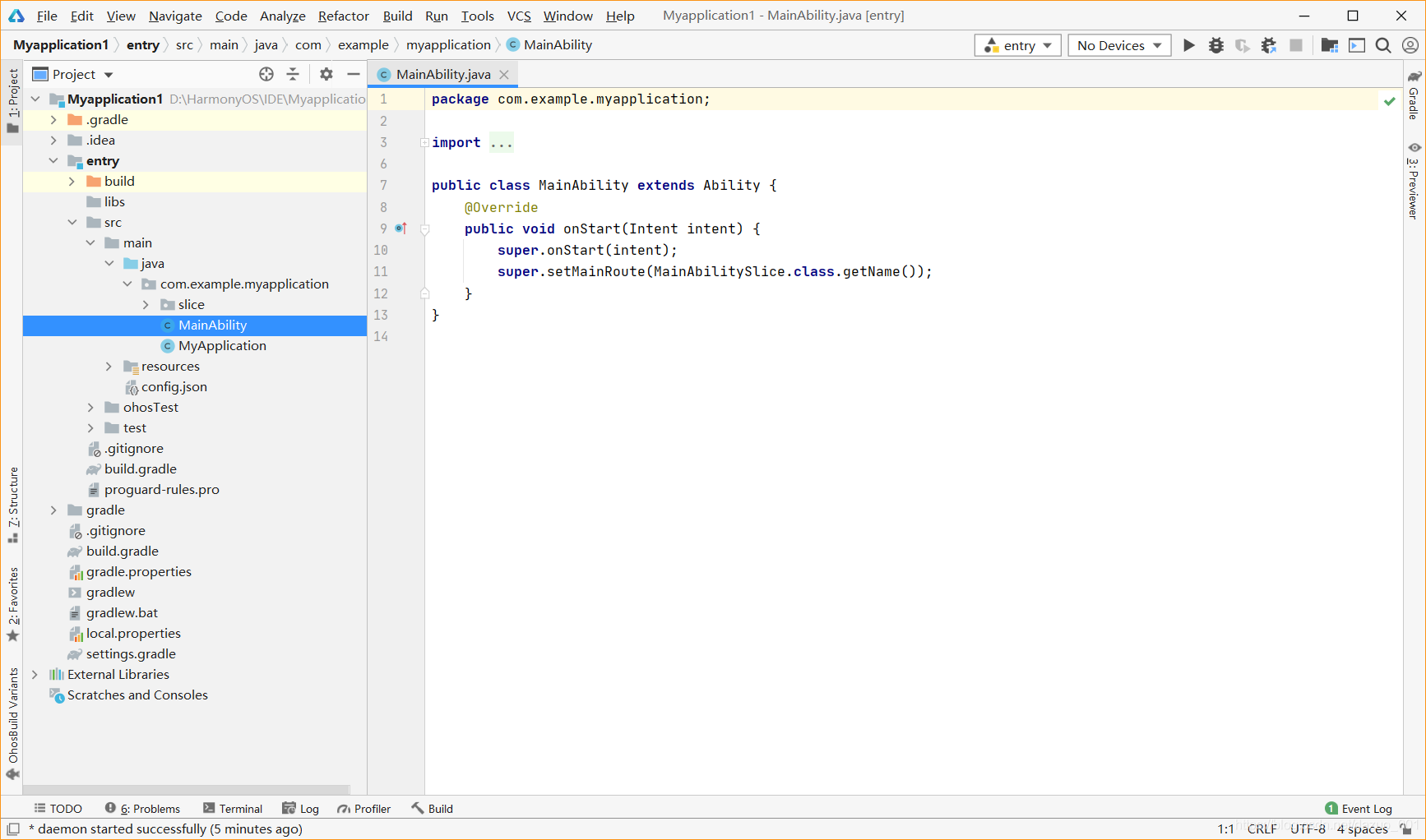Expand the build folder
1426x840 pixels.
[72, 182]
